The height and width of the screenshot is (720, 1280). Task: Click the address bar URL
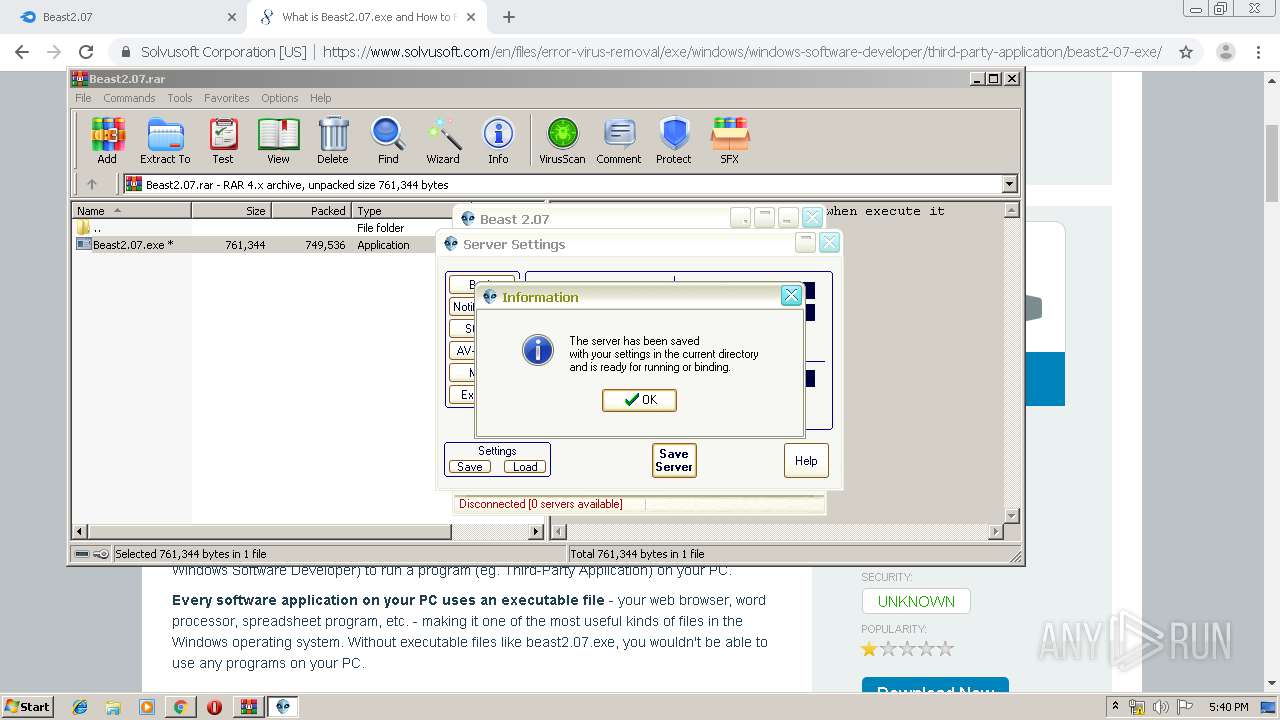(x=742, y=52)
